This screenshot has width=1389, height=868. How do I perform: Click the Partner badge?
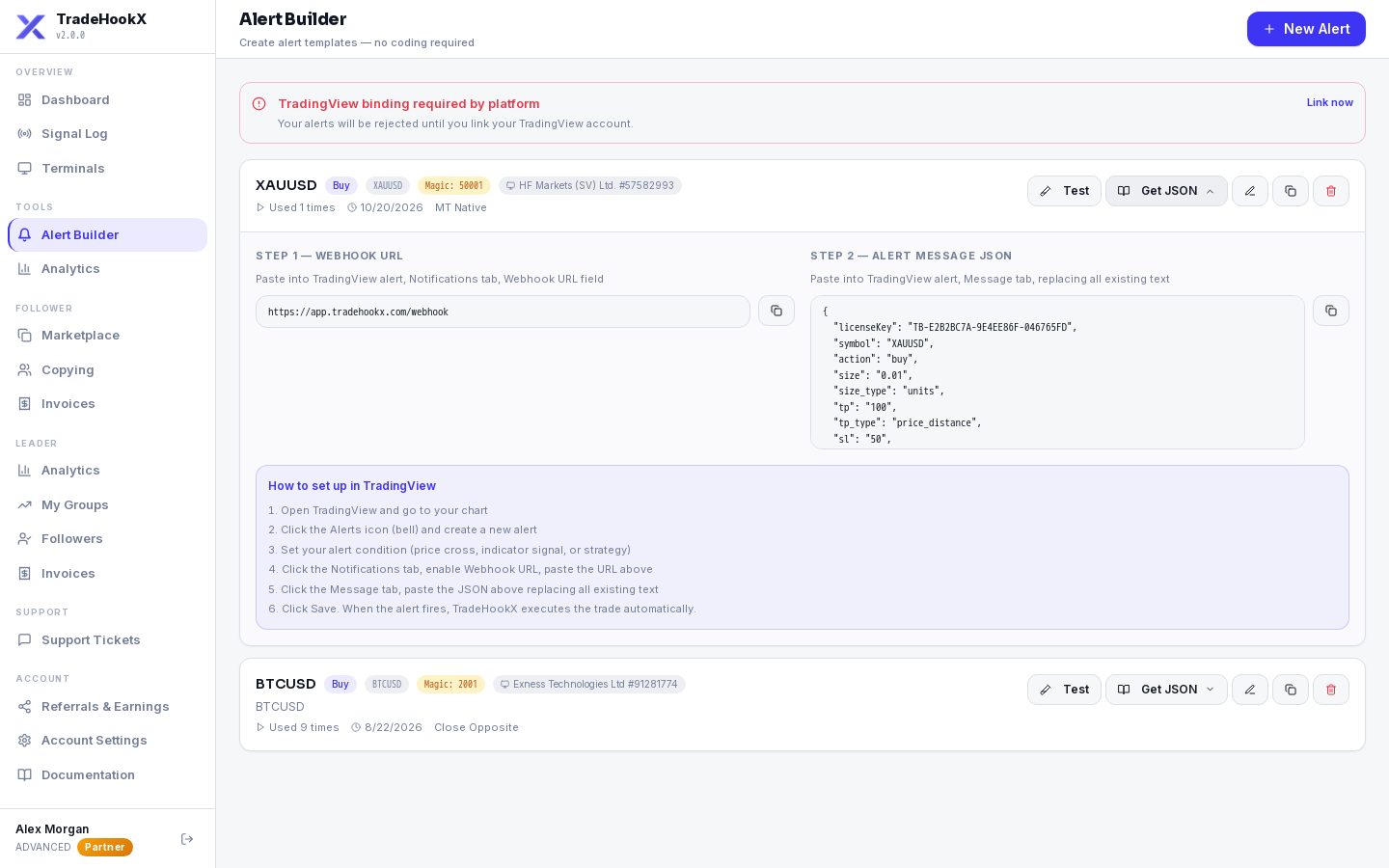pos(104,848)
